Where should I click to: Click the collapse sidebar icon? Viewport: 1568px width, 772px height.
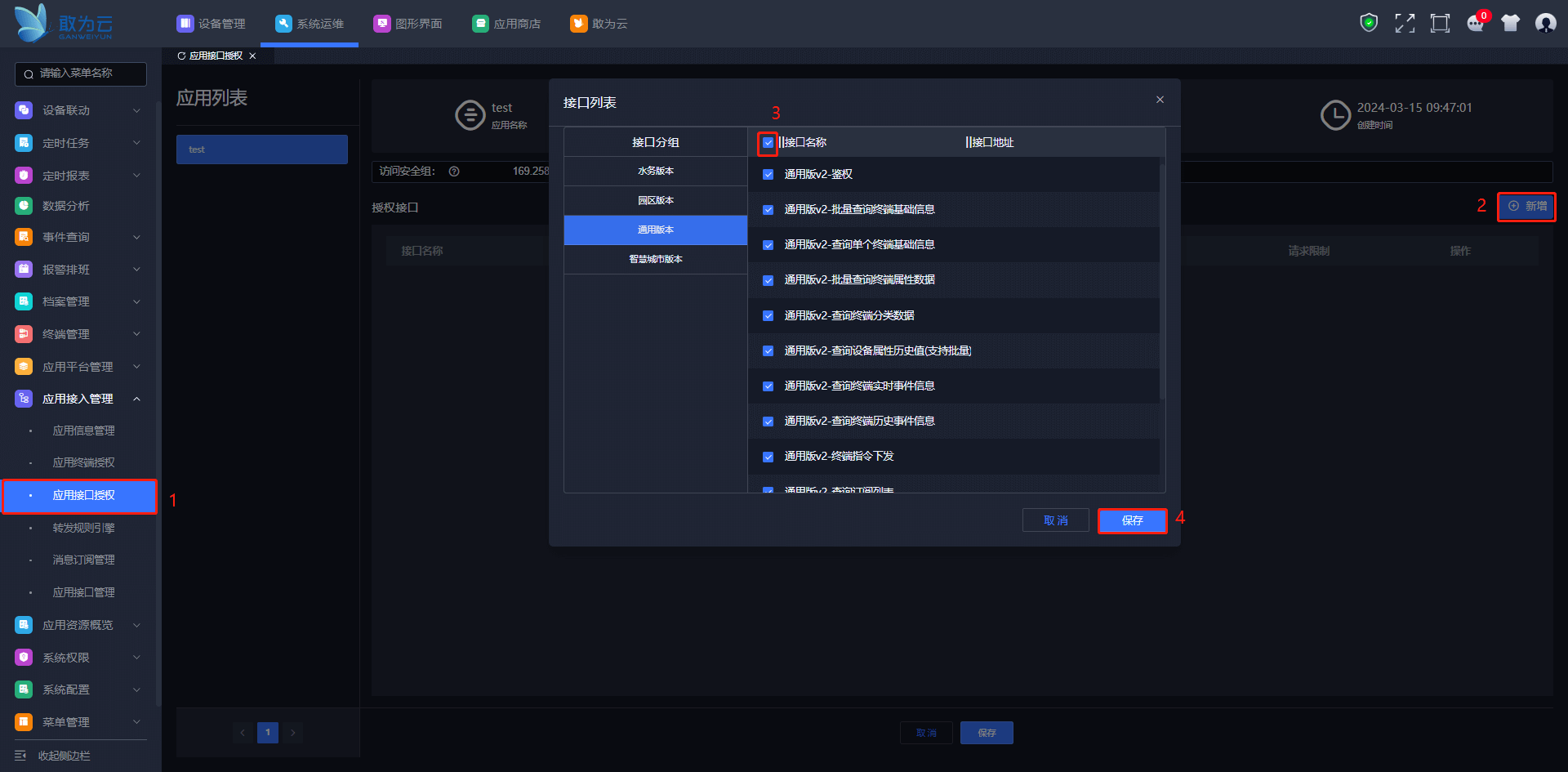click(20, 756)
